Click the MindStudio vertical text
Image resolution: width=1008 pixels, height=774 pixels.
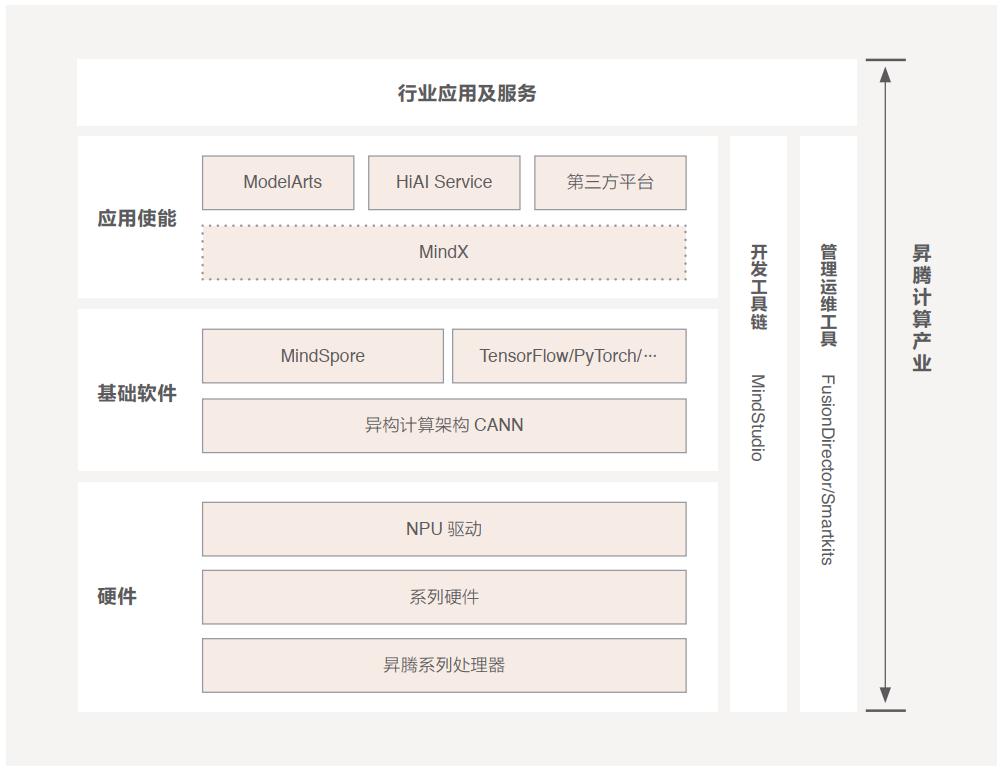pyautogui.click(x=759, y=418)
